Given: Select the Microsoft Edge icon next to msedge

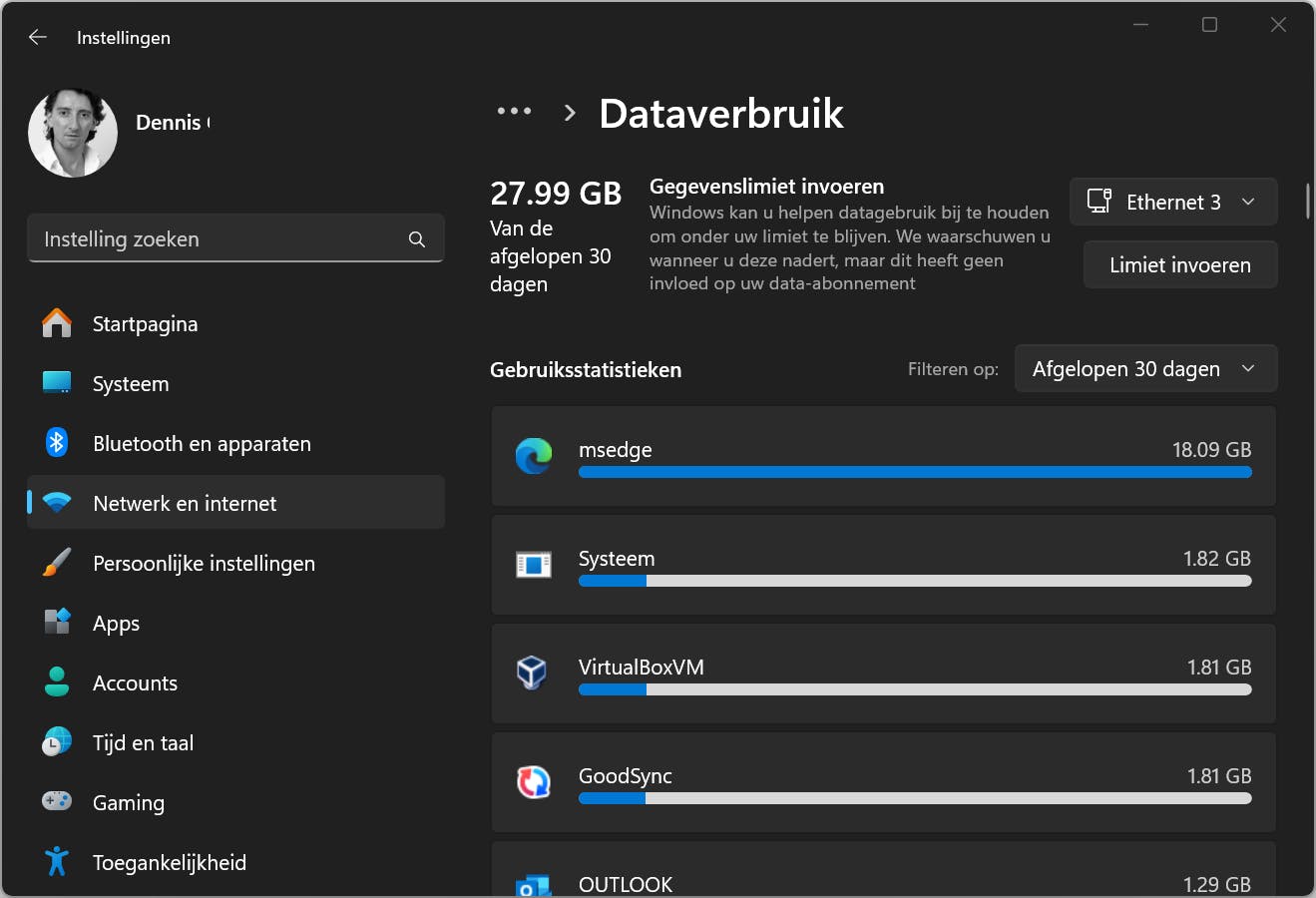Looking at the screenshot, I should point(534,456).
